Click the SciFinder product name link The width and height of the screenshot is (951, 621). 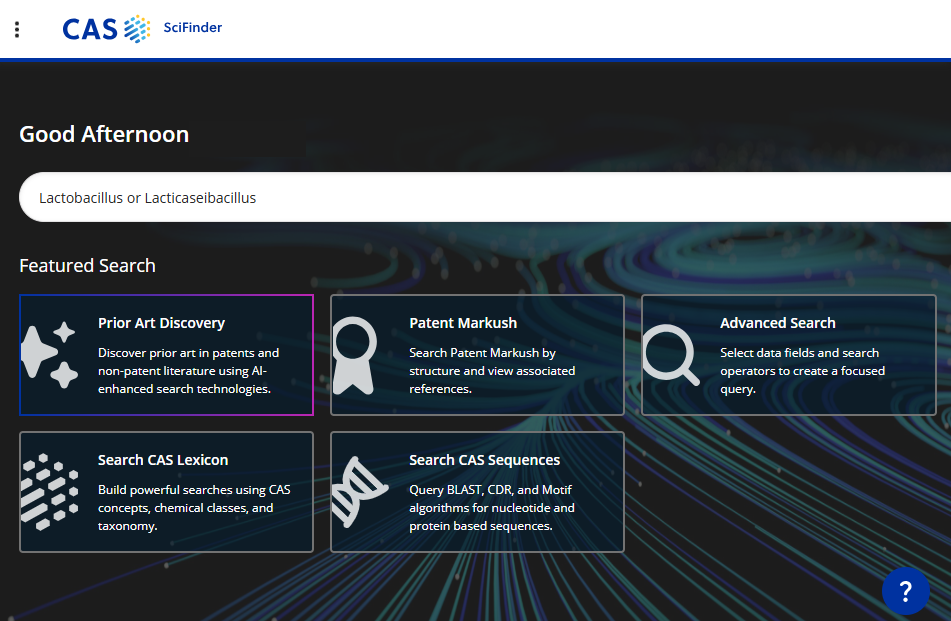[x=193, y=28]
